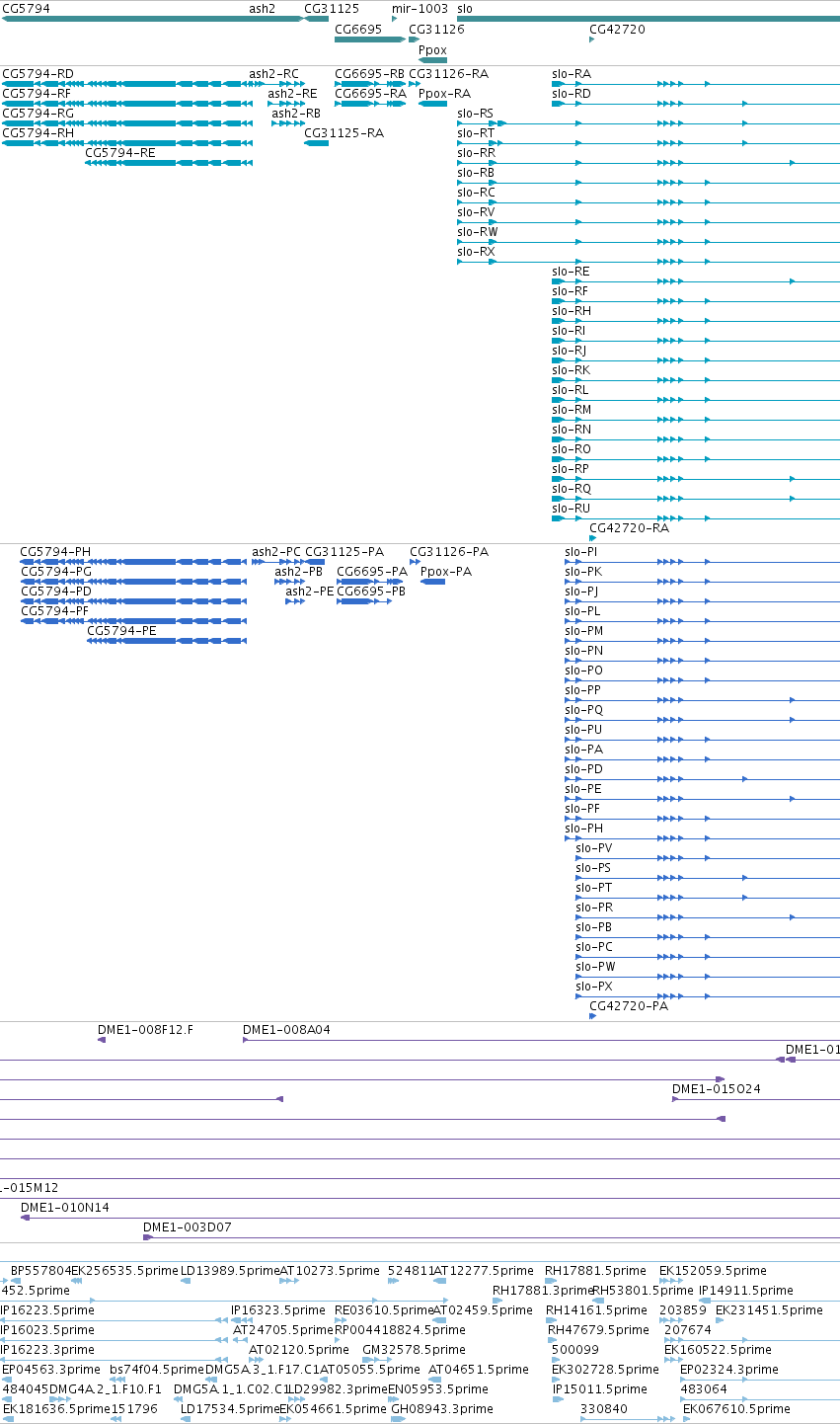The image size is (840, 1424).
Task: Open transcript CG31125-RA
Action: (344, 133)
